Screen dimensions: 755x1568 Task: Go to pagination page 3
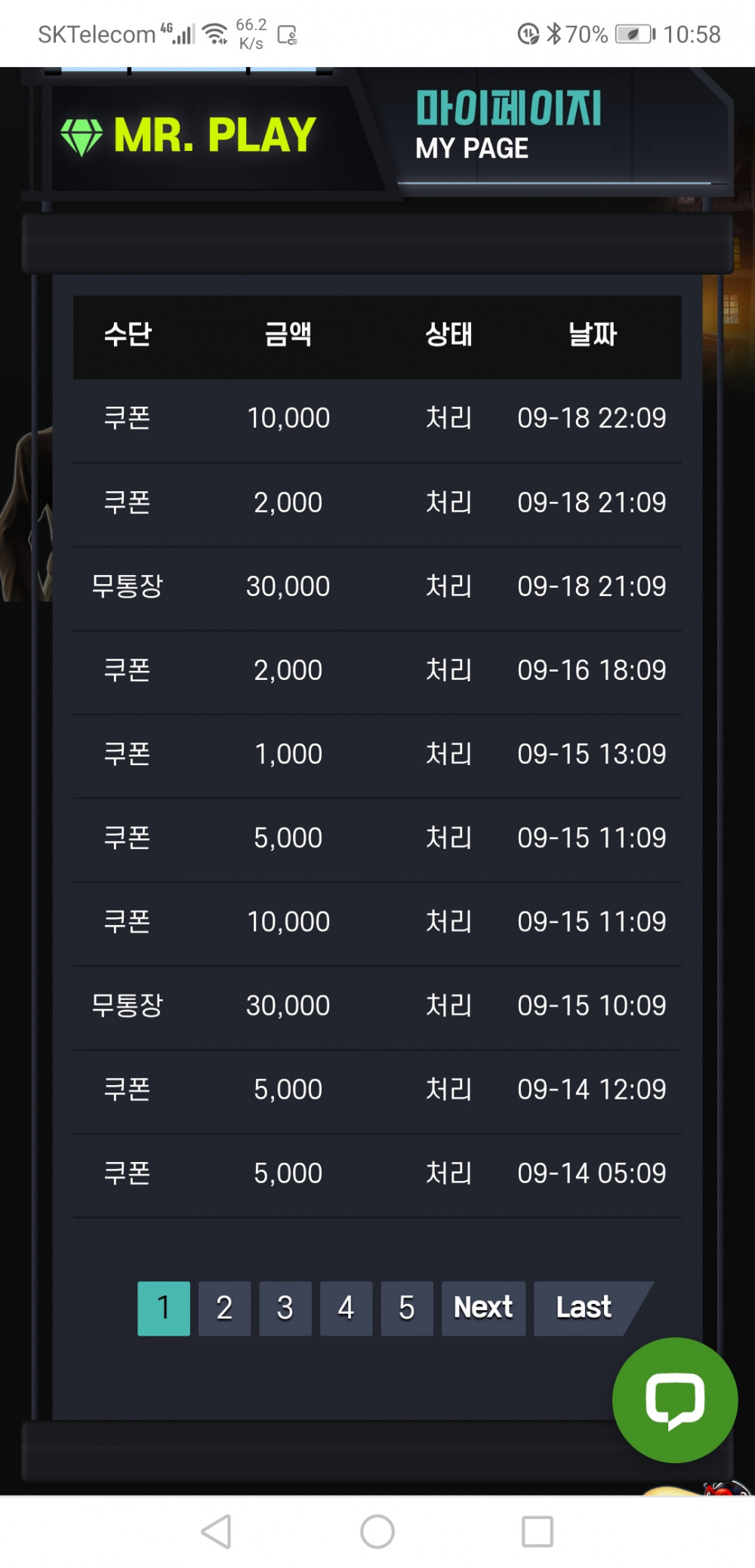pos(285,1308)
